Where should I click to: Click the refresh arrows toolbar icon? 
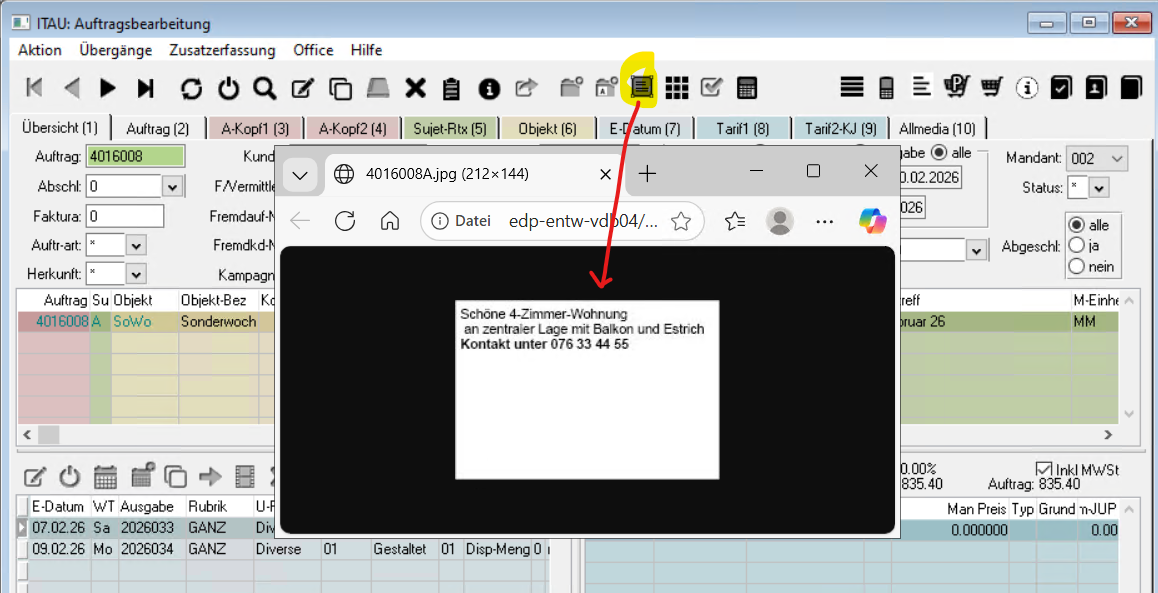pyautogui.click(x=191, y=88)
